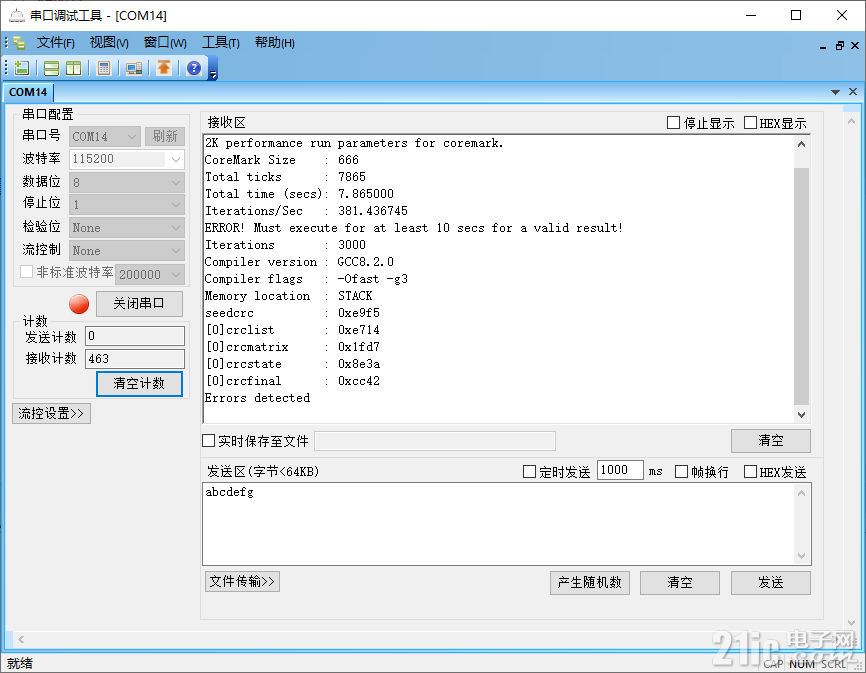This screenshot has height=673, width=866.
Task: Click the timed send interval 1000 field
Action: [620, 470]
